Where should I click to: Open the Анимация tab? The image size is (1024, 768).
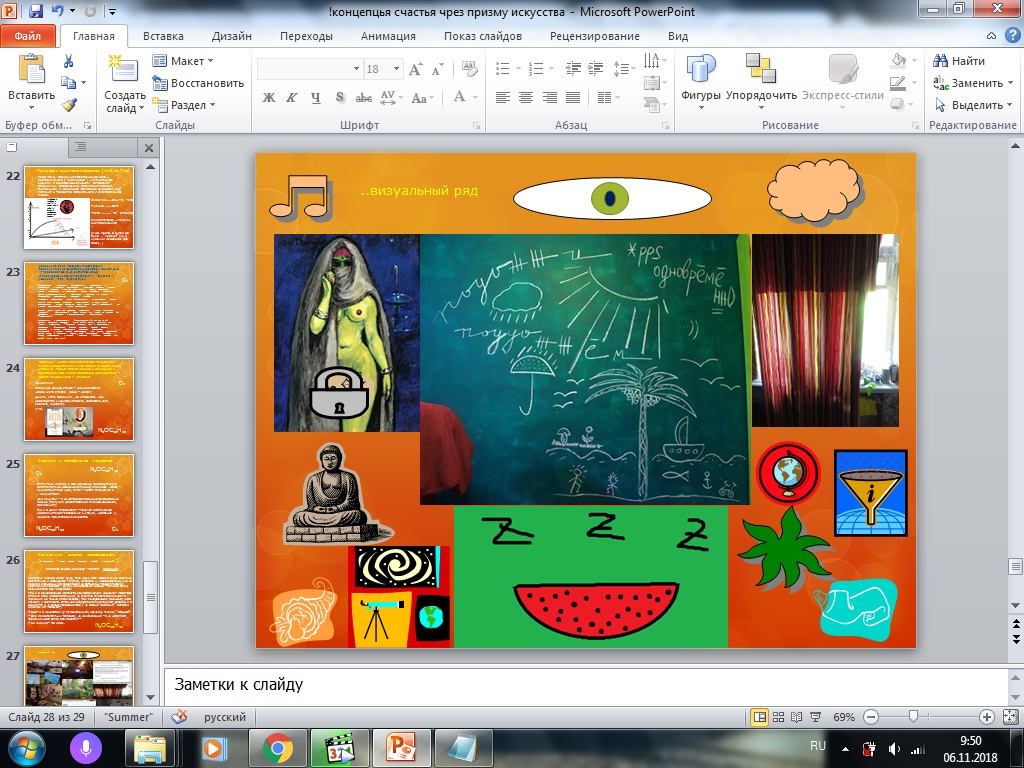click(388, 36)
